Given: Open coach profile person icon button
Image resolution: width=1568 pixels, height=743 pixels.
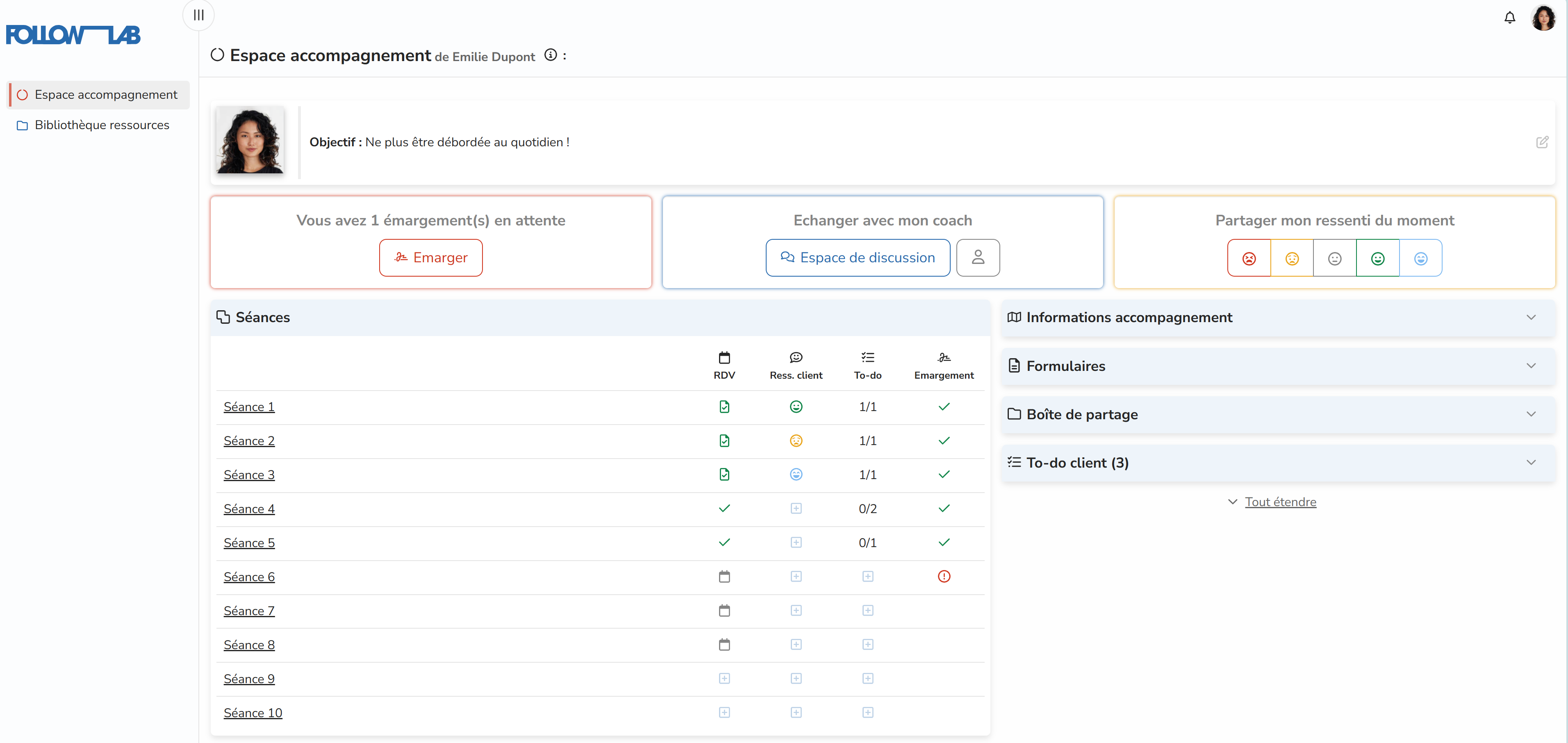Looking at the screenshot, I should [x=978, y=257].
